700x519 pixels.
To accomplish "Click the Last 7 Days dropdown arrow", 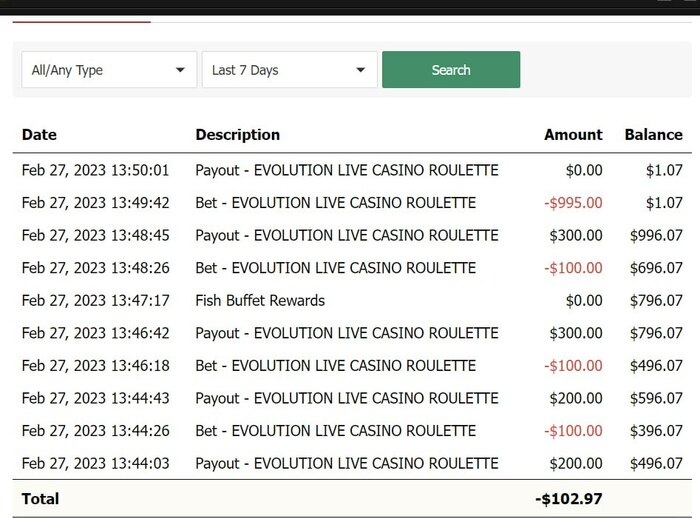I will point(360,70).
